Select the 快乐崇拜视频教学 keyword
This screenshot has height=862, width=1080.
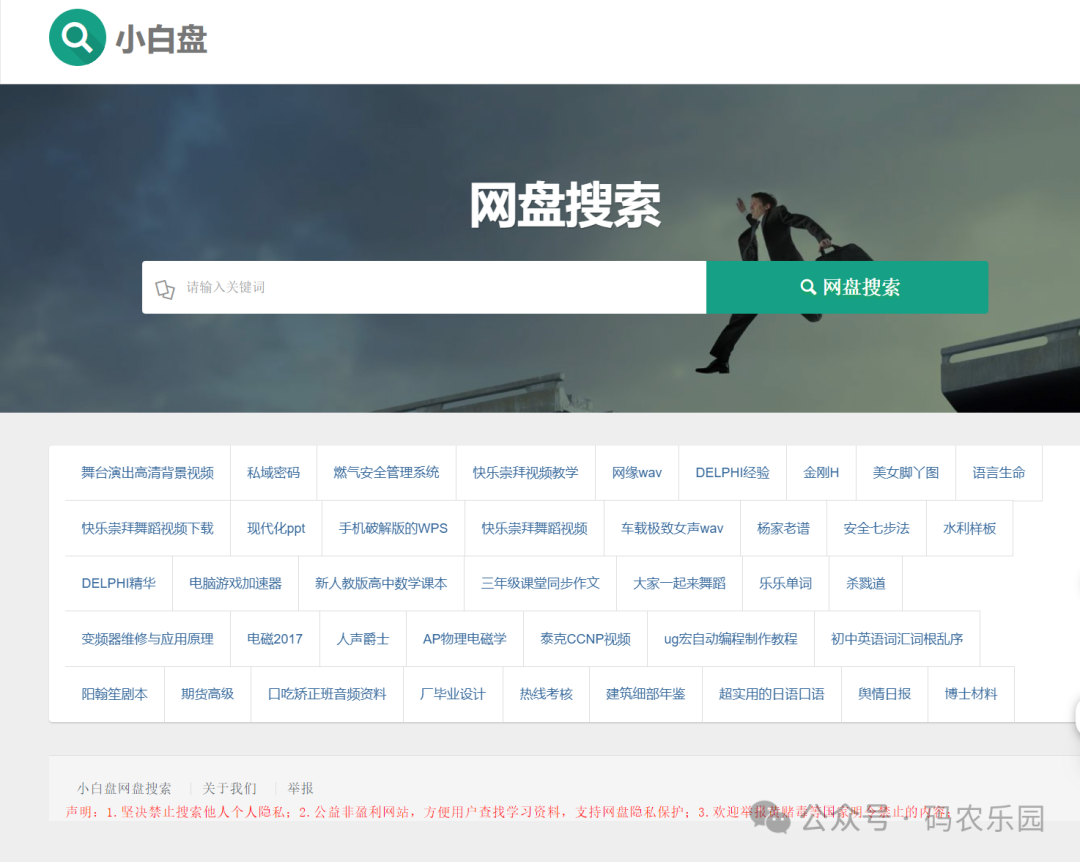tap(525, 473)
